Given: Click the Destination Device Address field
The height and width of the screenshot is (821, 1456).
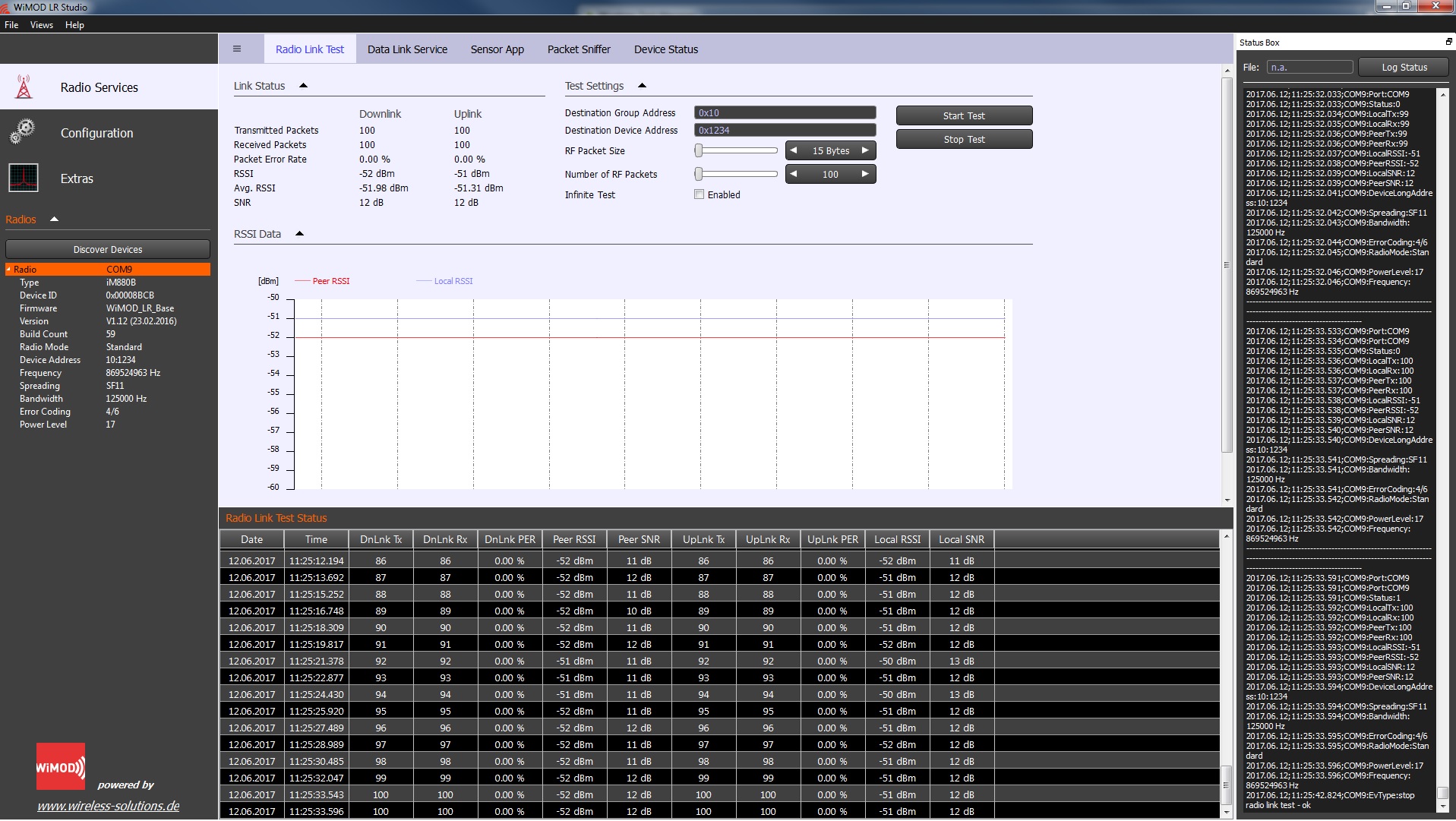Looking at the screenshot, I should [785, 130].
